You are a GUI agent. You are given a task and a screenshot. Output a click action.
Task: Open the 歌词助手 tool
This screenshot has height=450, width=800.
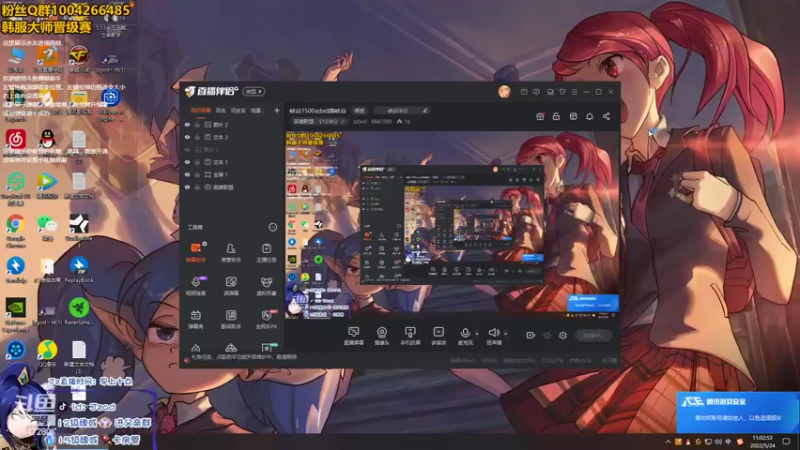point(231,319)
